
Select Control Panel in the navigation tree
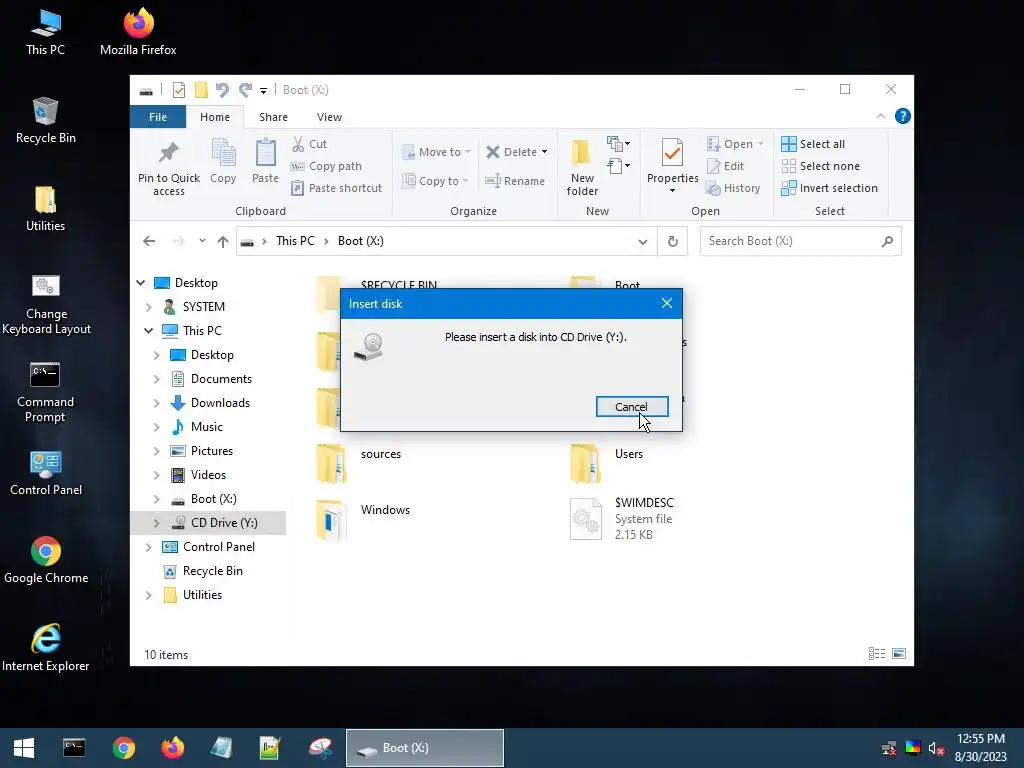coord(219,547)
